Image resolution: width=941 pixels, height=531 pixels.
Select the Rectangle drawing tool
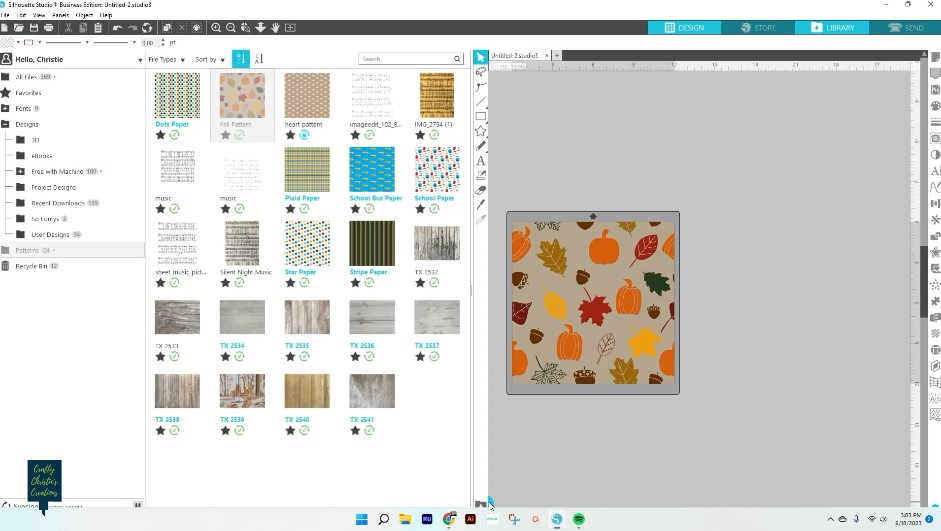(x=481, y=116)
